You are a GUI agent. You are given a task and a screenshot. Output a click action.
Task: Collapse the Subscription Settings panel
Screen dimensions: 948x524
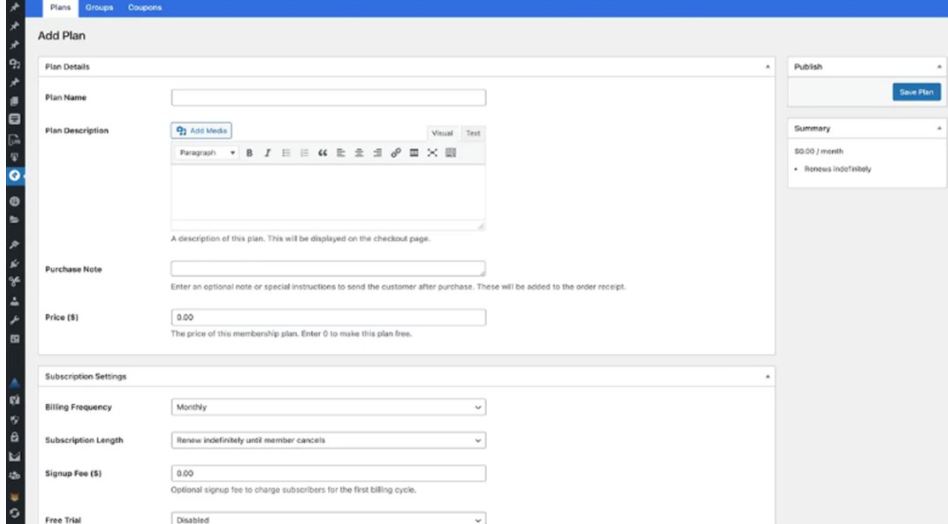pos(767,377)
